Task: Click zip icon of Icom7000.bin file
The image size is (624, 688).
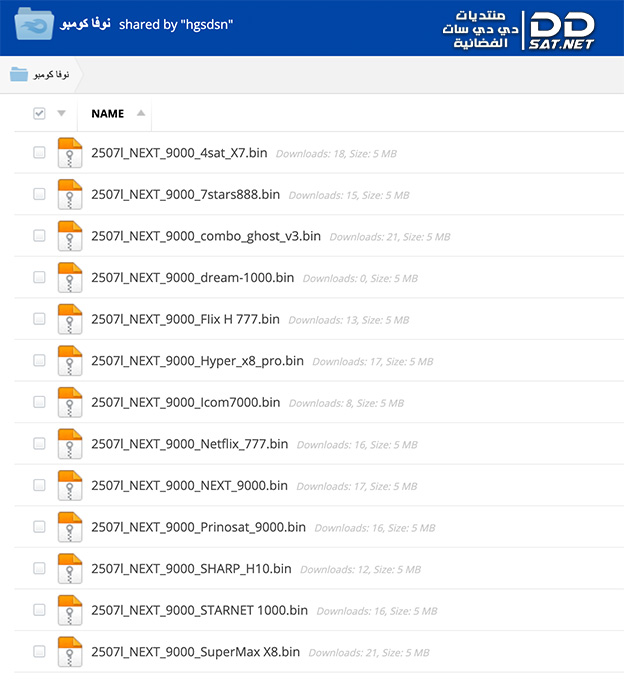Action: coord(68,402)
